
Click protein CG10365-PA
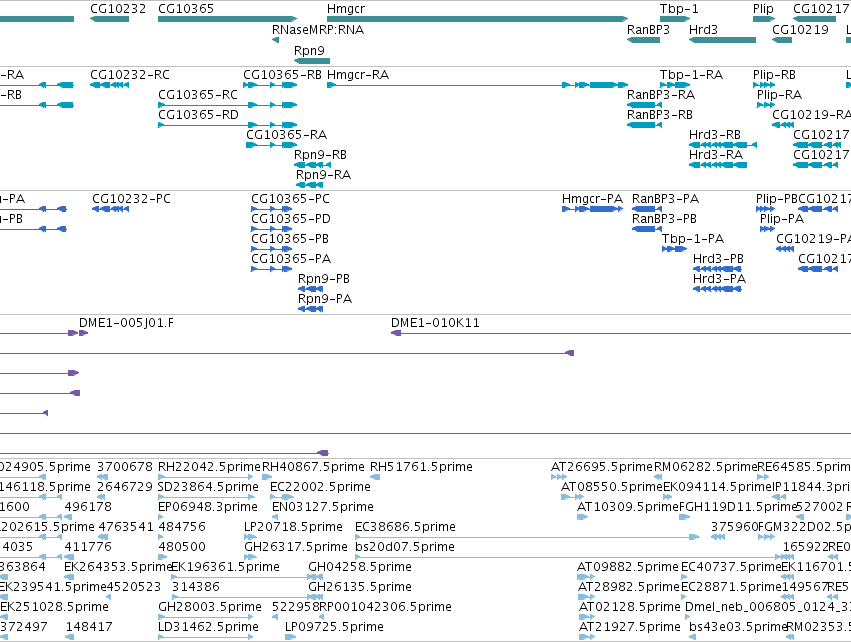(290, 259)
